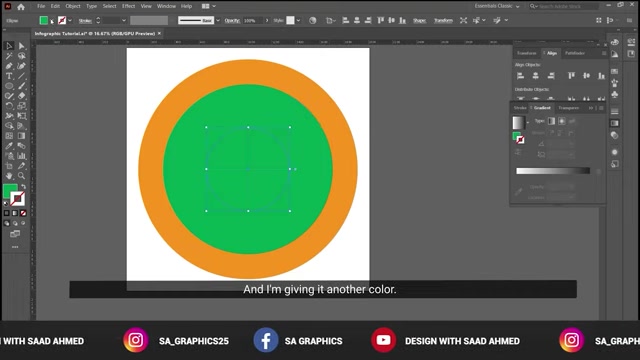
Task: Open the Edit Toolbar three dots
Action: point(15,247)
